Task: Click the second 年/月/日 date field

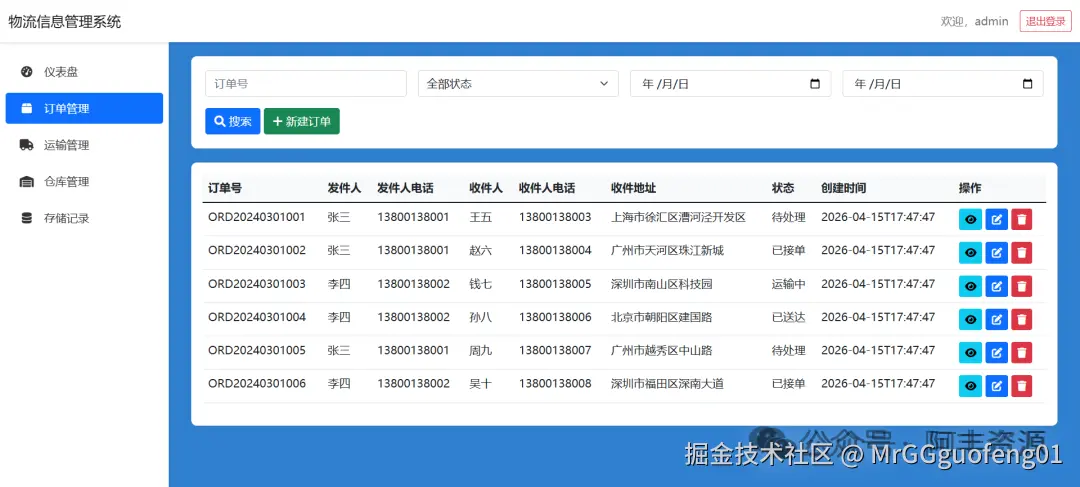Action: pos(943,84)
